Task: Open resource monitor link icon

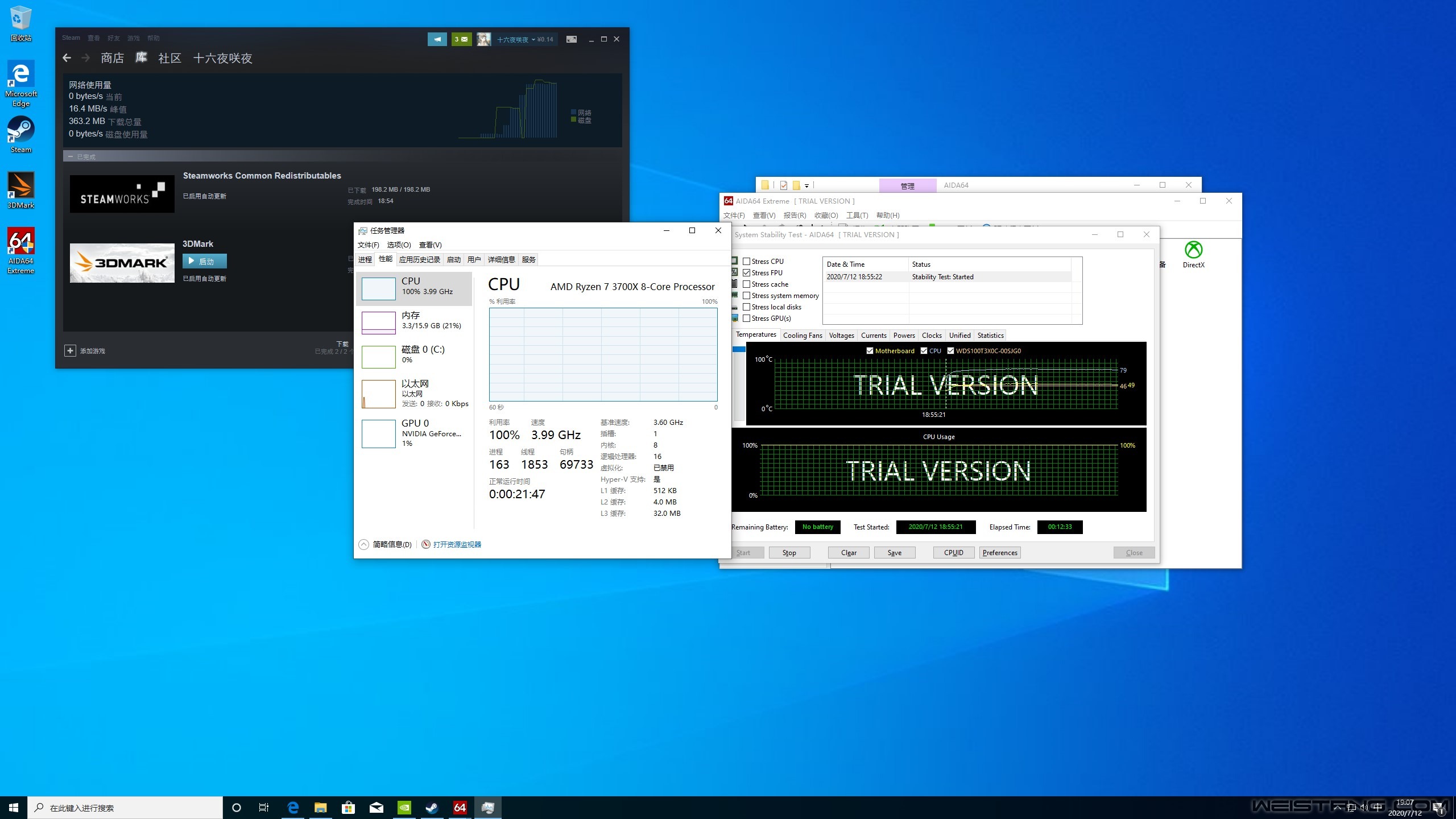Action: (425, 544)
